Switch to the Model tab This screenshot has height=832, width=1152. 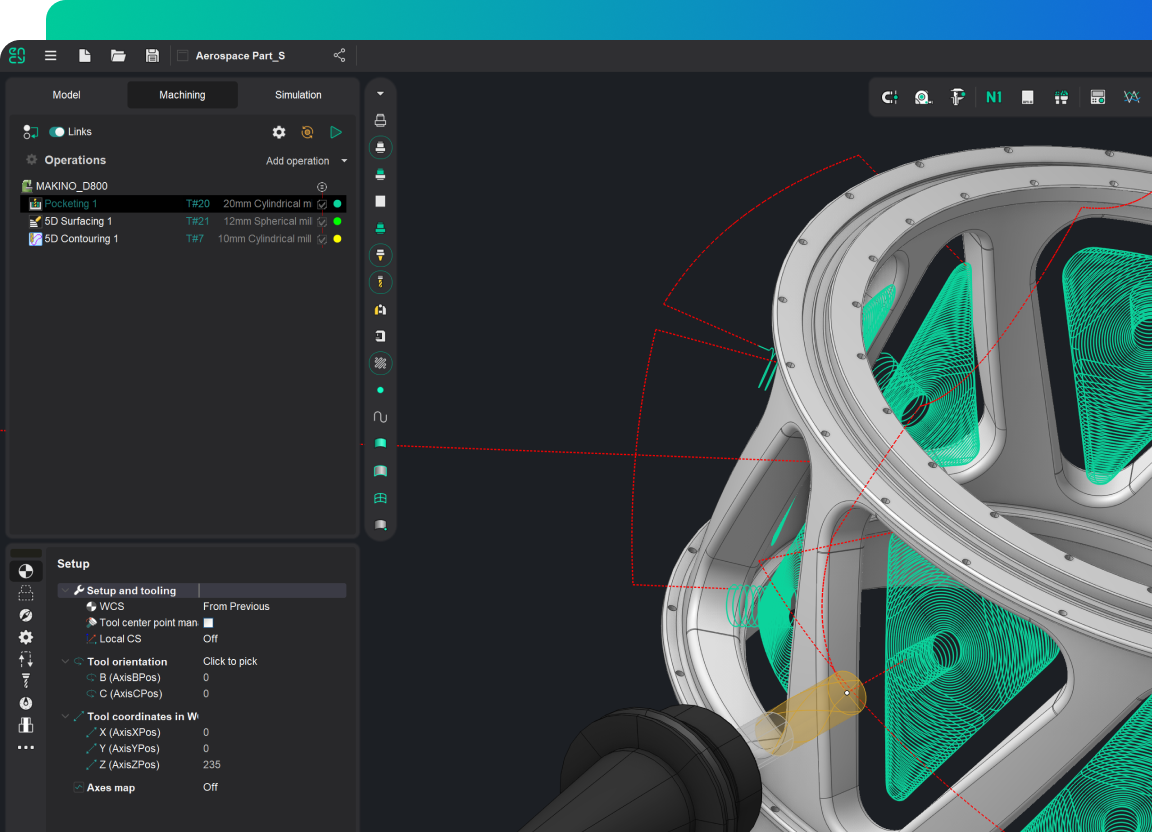66,95
